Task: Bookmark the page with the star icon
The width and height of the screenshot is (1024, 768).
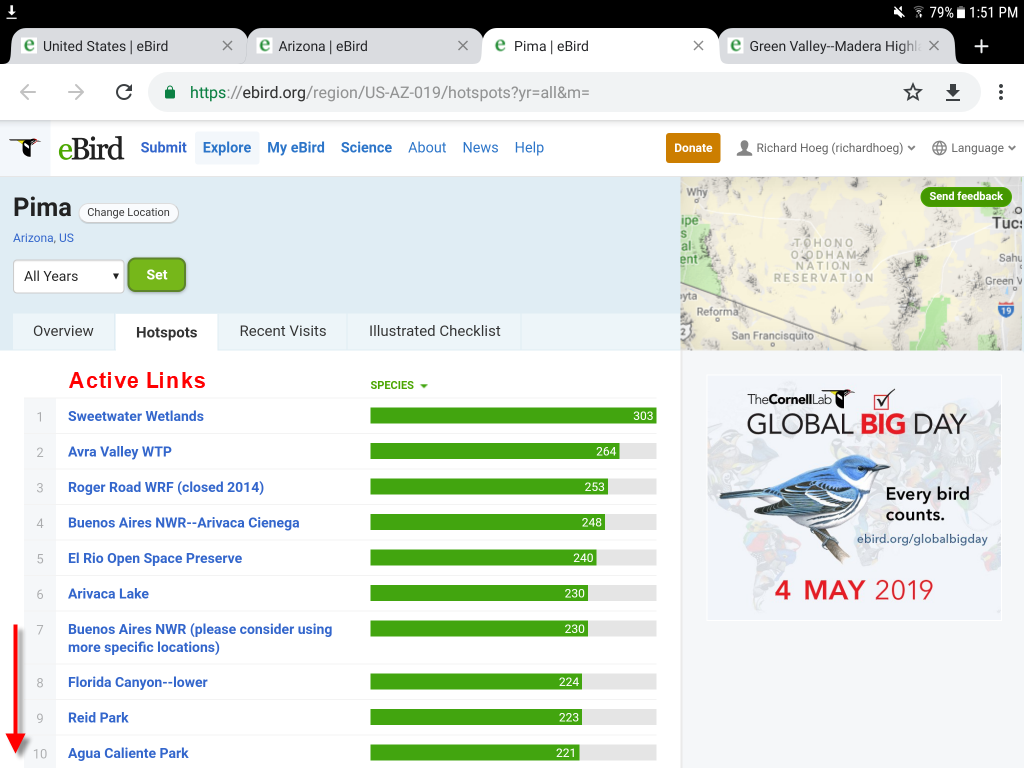Action: (913, 92)
